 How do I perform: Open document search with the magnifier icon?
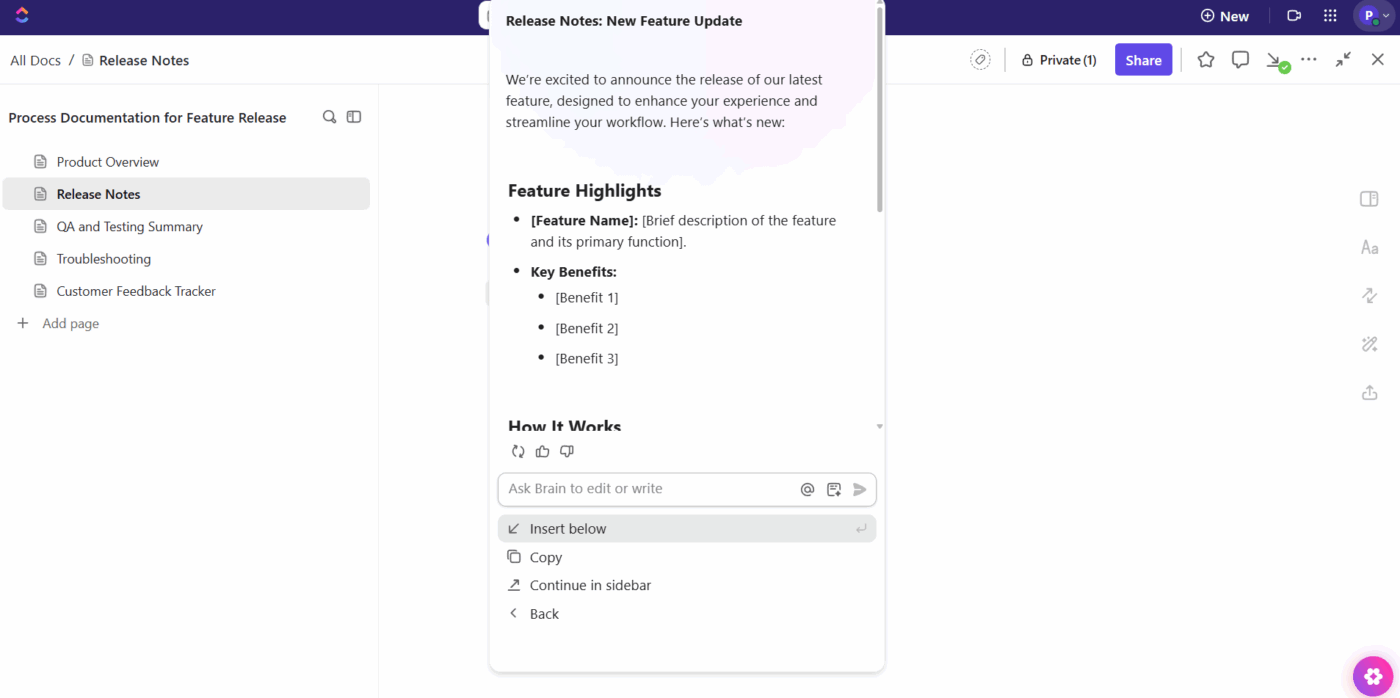(x=329, y=117)
